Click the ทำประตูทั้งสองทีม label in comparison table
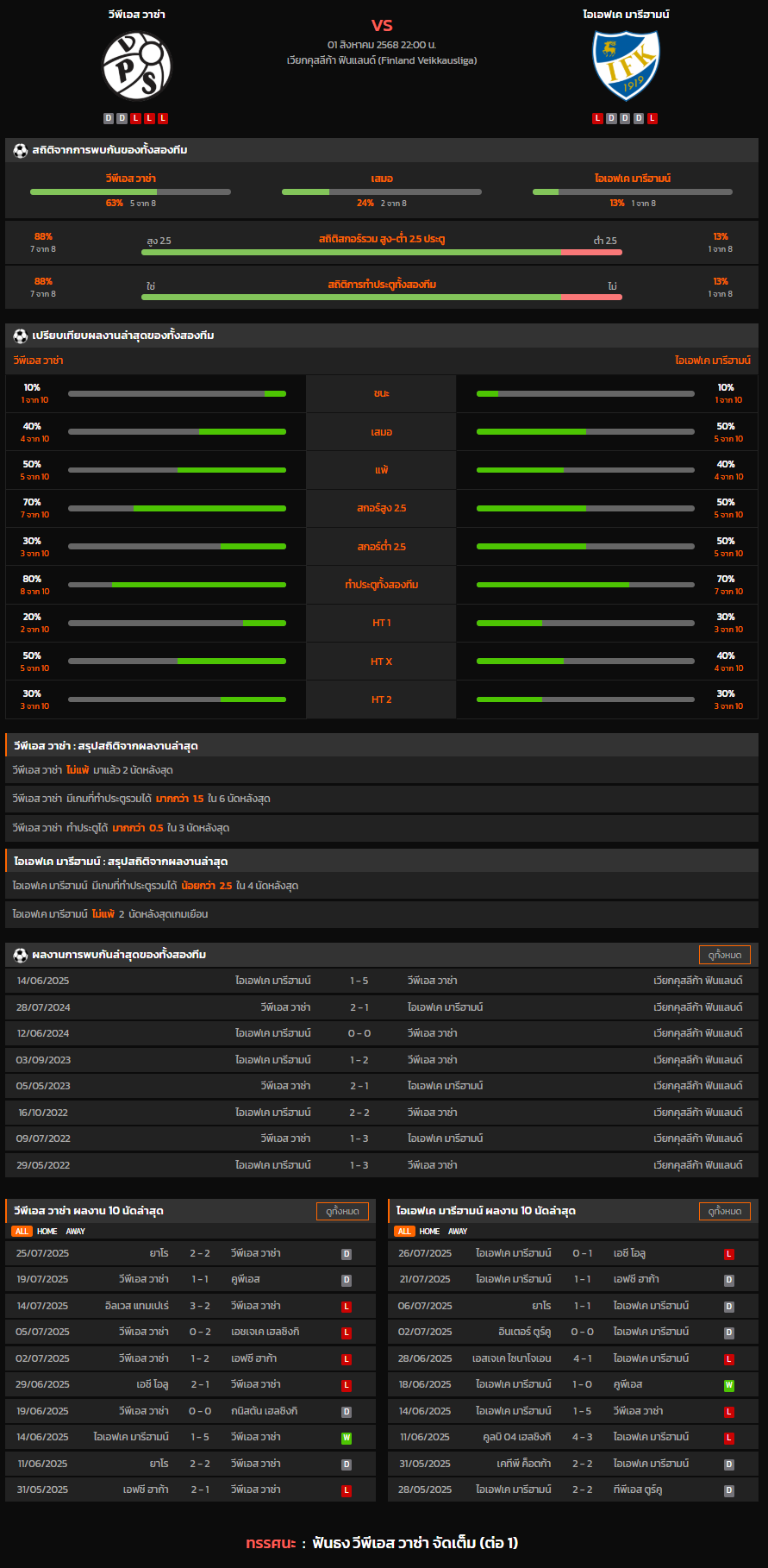Image resolution: width=768 pixels, height=1568 pixels. [382, 585]
